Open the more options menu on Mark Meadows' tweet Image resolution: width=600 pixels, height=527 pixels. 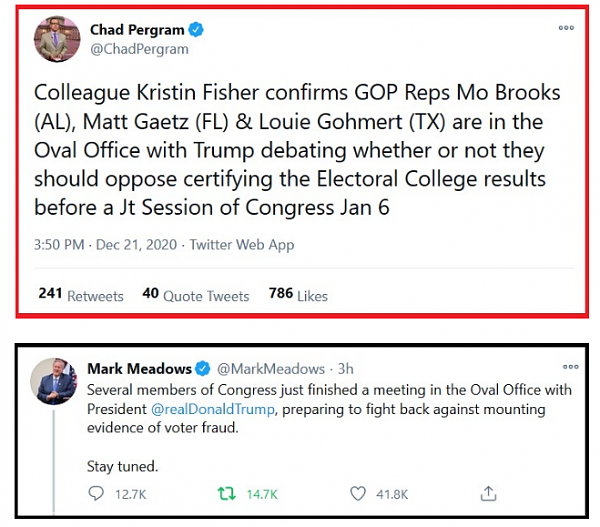click(570, 368)
